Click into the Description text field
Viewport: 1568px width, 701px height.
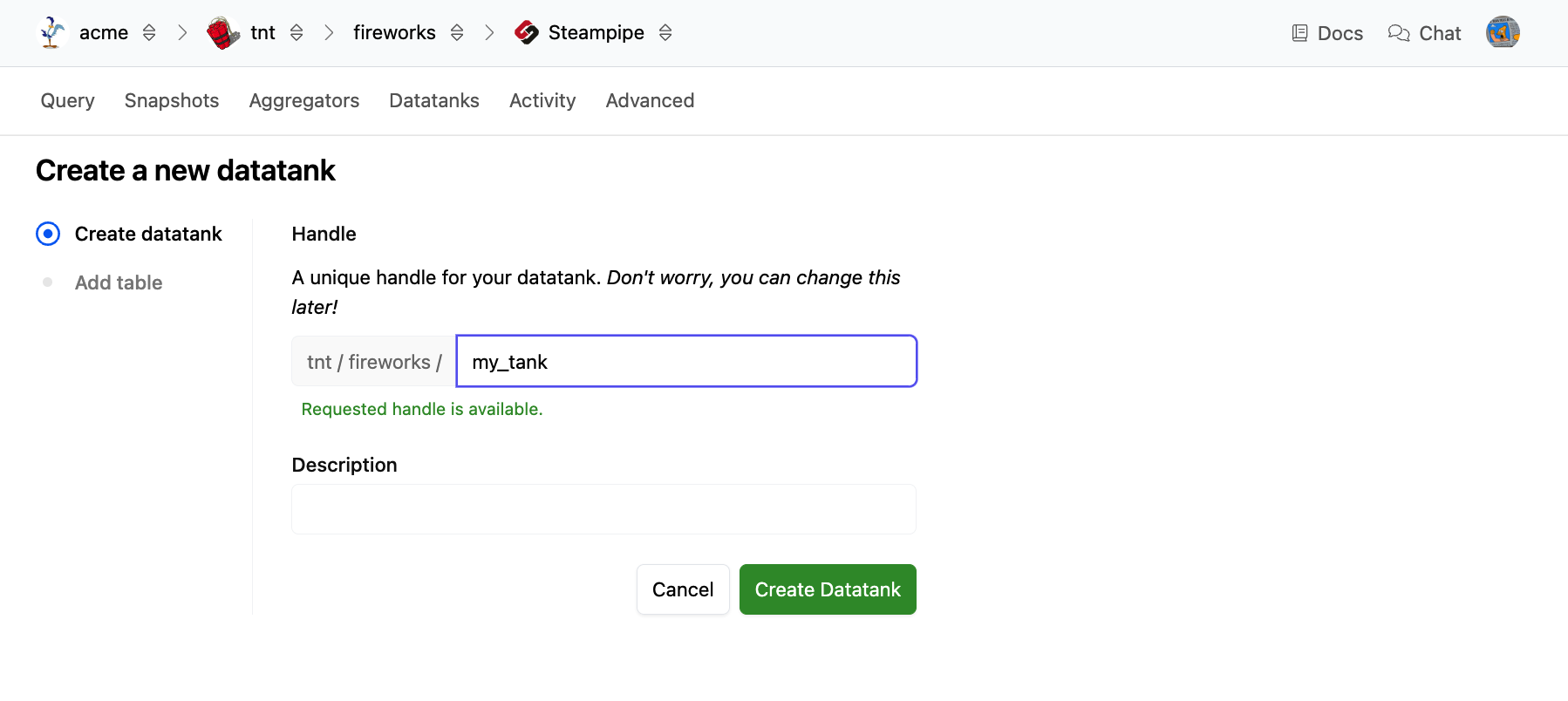click(x=603, y=509)
